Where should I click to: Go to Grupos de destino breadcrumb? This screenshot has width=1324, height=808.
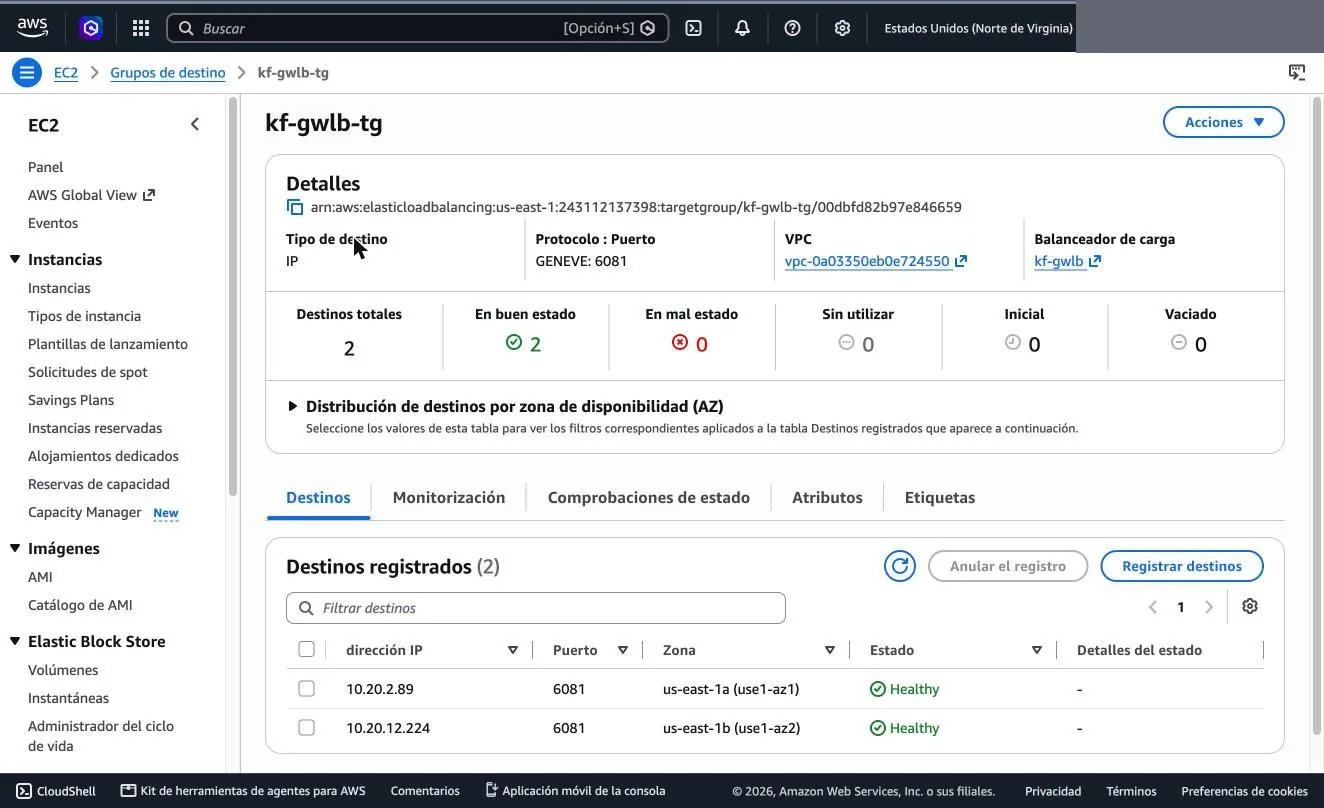point(168,72)
